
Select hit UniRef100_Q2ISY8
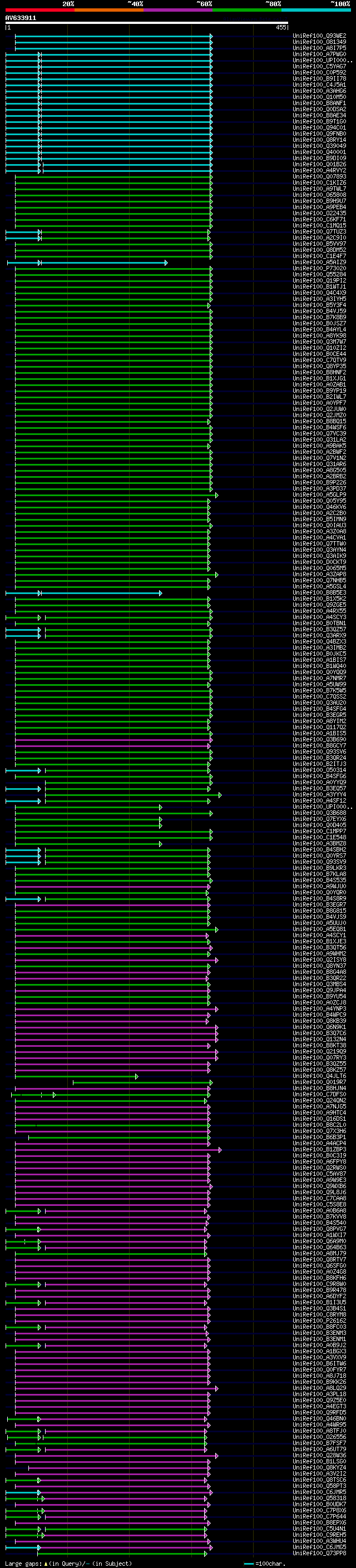[319, 960]
